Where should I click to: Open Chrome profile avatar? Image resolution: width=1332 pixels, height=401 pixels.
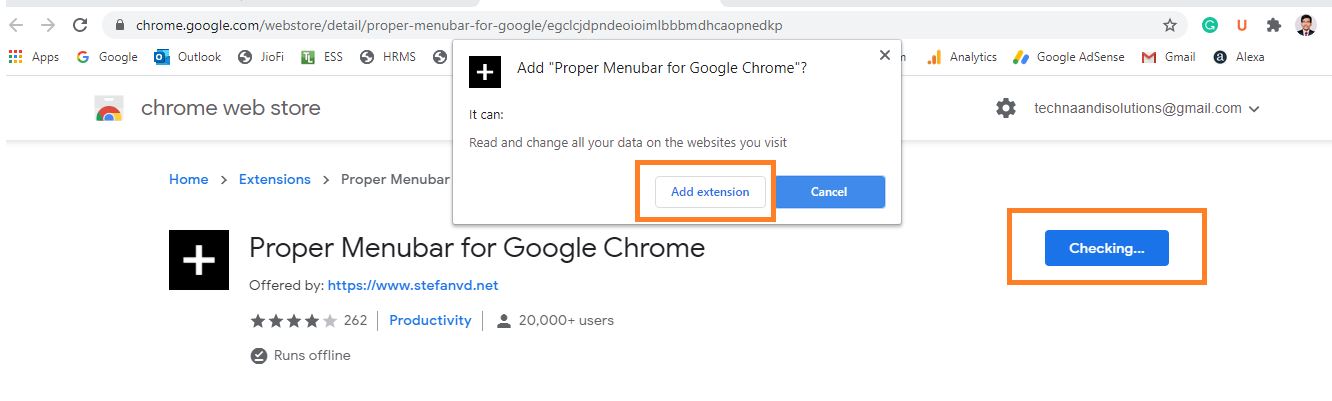1306,25
